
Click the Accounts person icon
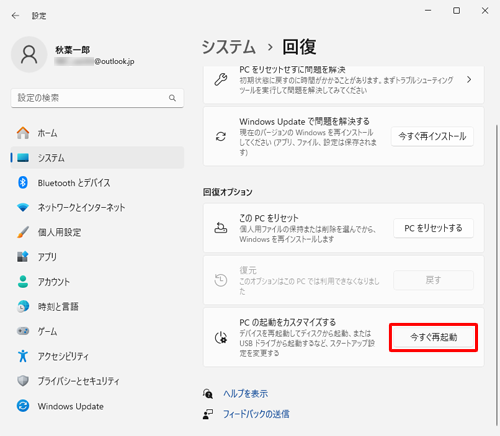pos(23,282)
